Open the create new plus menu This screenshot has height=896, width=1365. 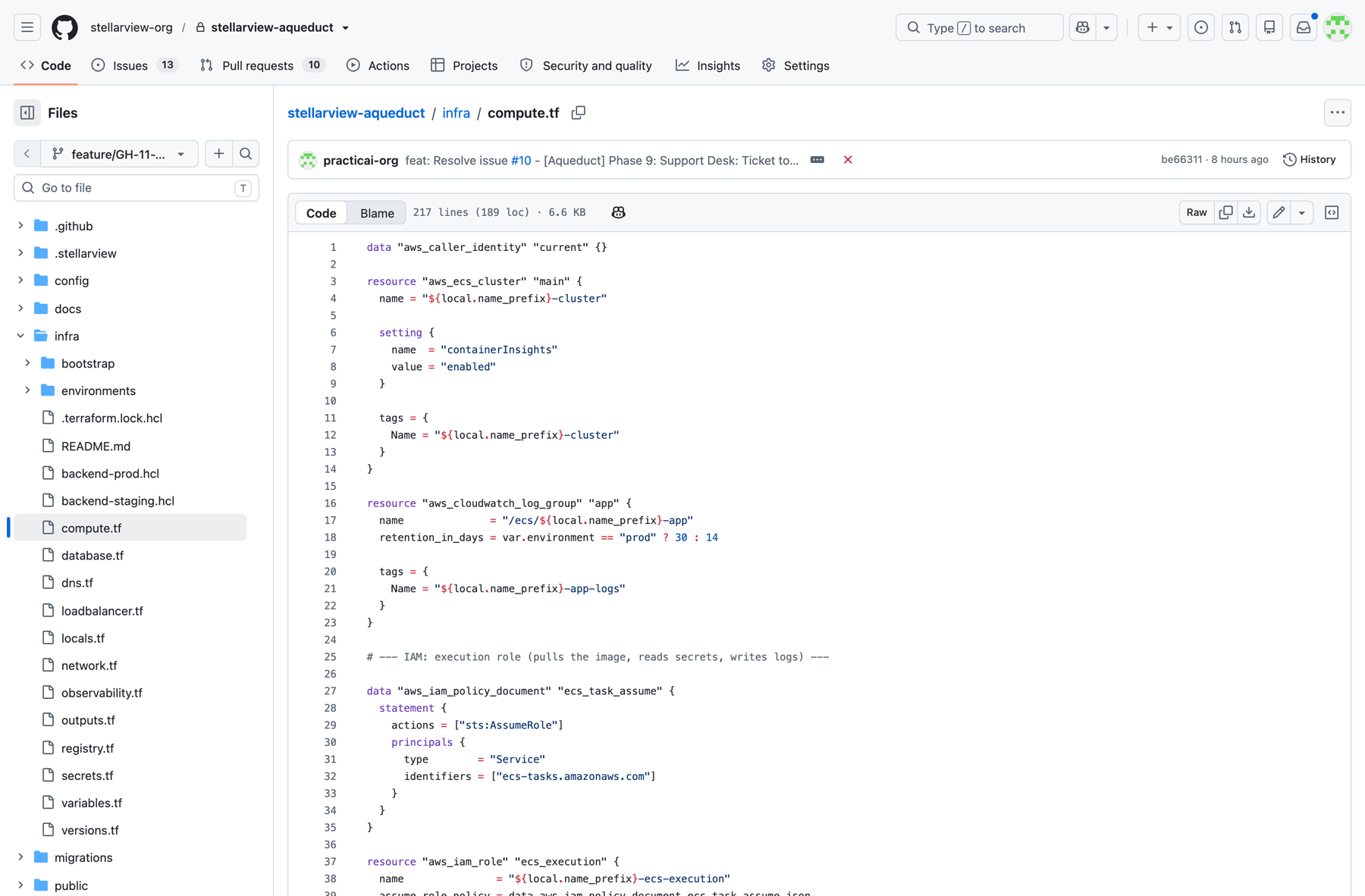click(x=1159, y=28)
